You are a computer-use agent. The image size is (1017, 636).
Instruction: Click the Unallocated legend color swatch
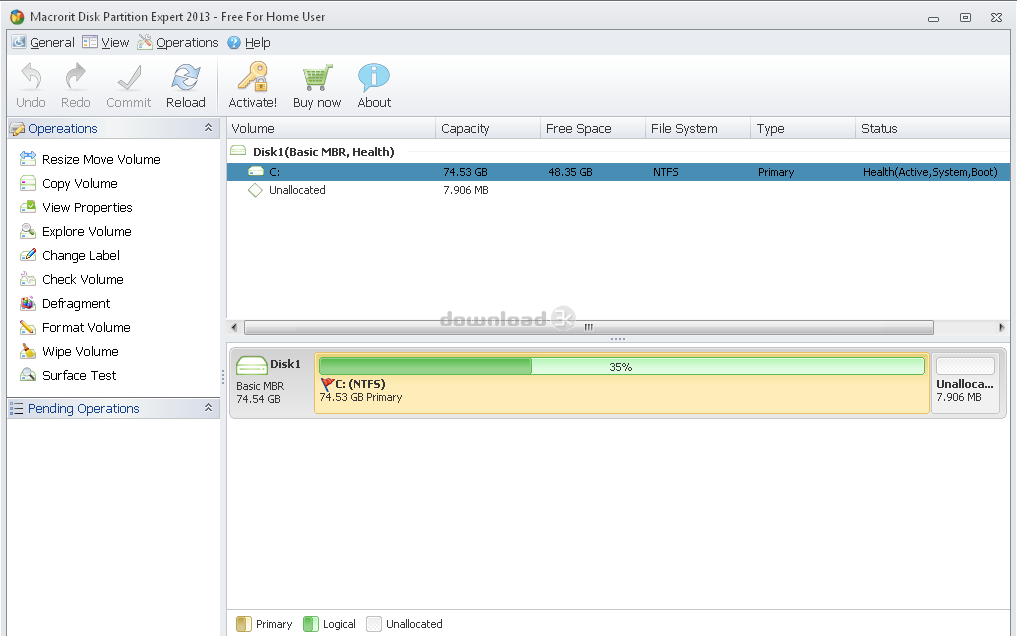click(x=374, y=624)
